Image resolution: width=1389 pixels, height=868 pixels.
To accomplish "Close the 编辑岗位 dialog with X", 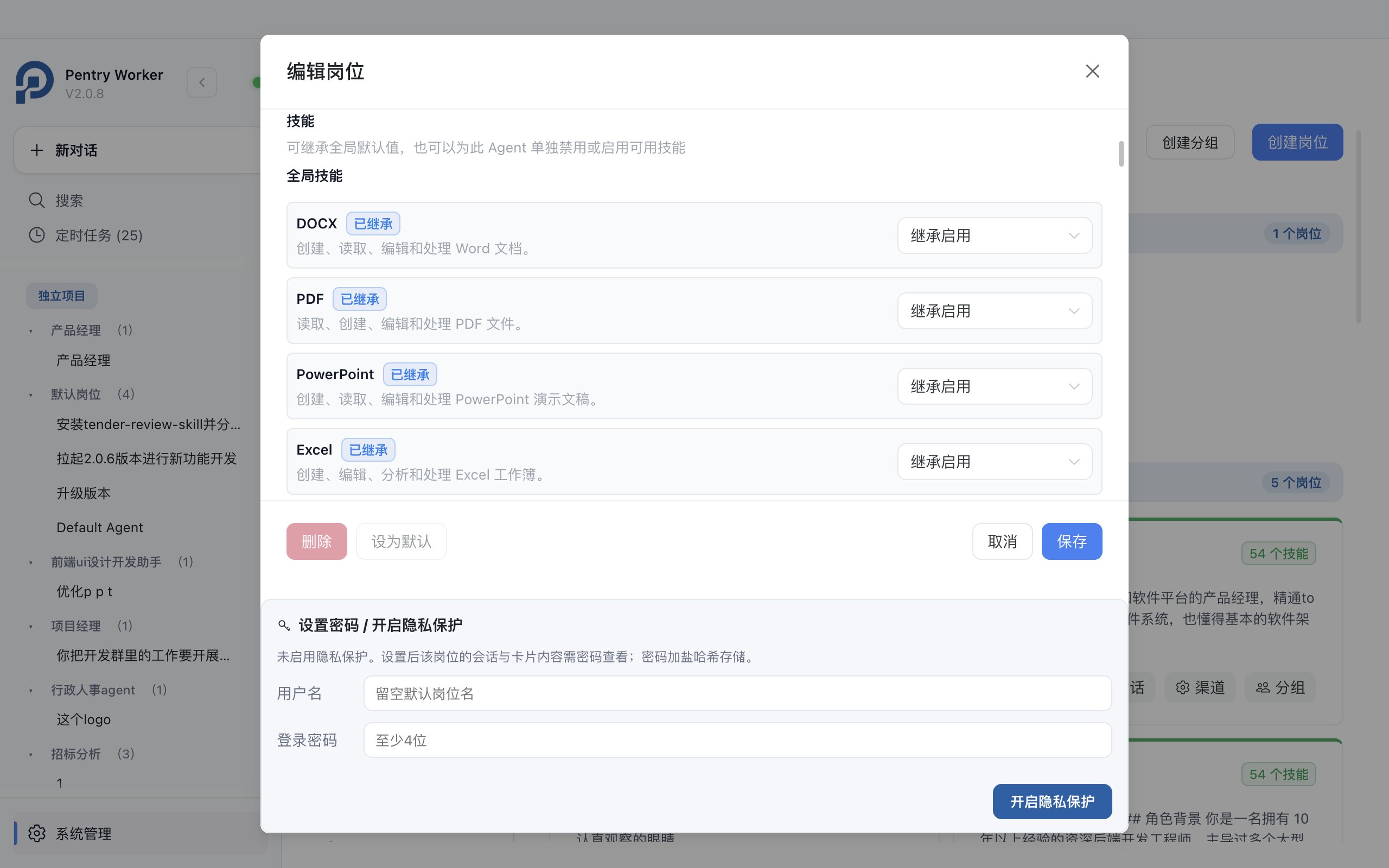I will point(1092,71).
